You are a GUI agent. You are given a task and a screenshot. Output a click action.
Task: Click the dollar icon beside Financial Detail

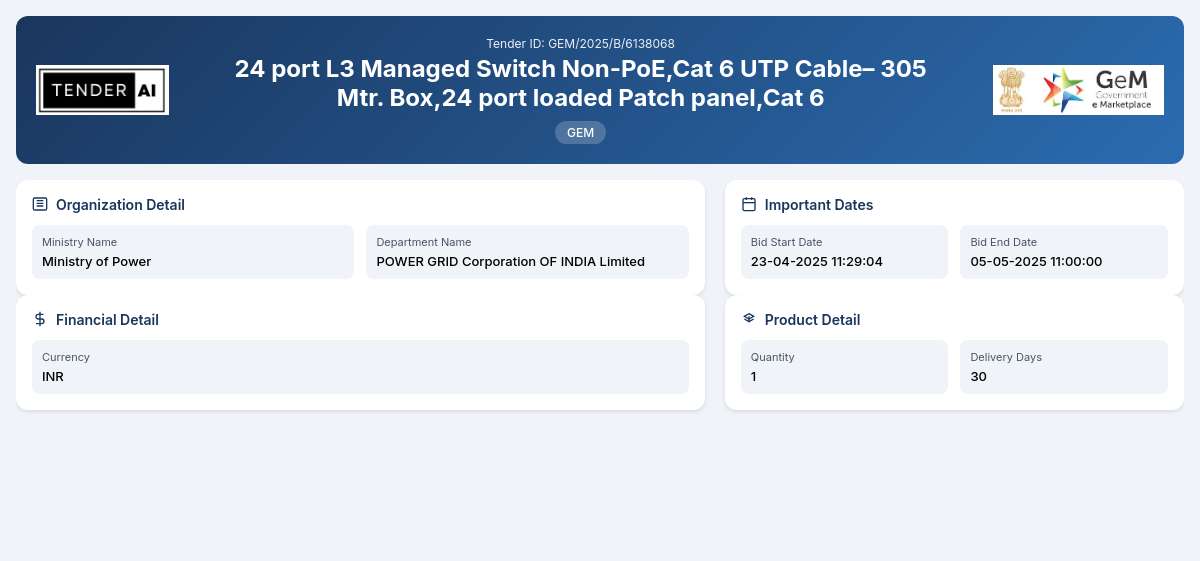[40, 319]
